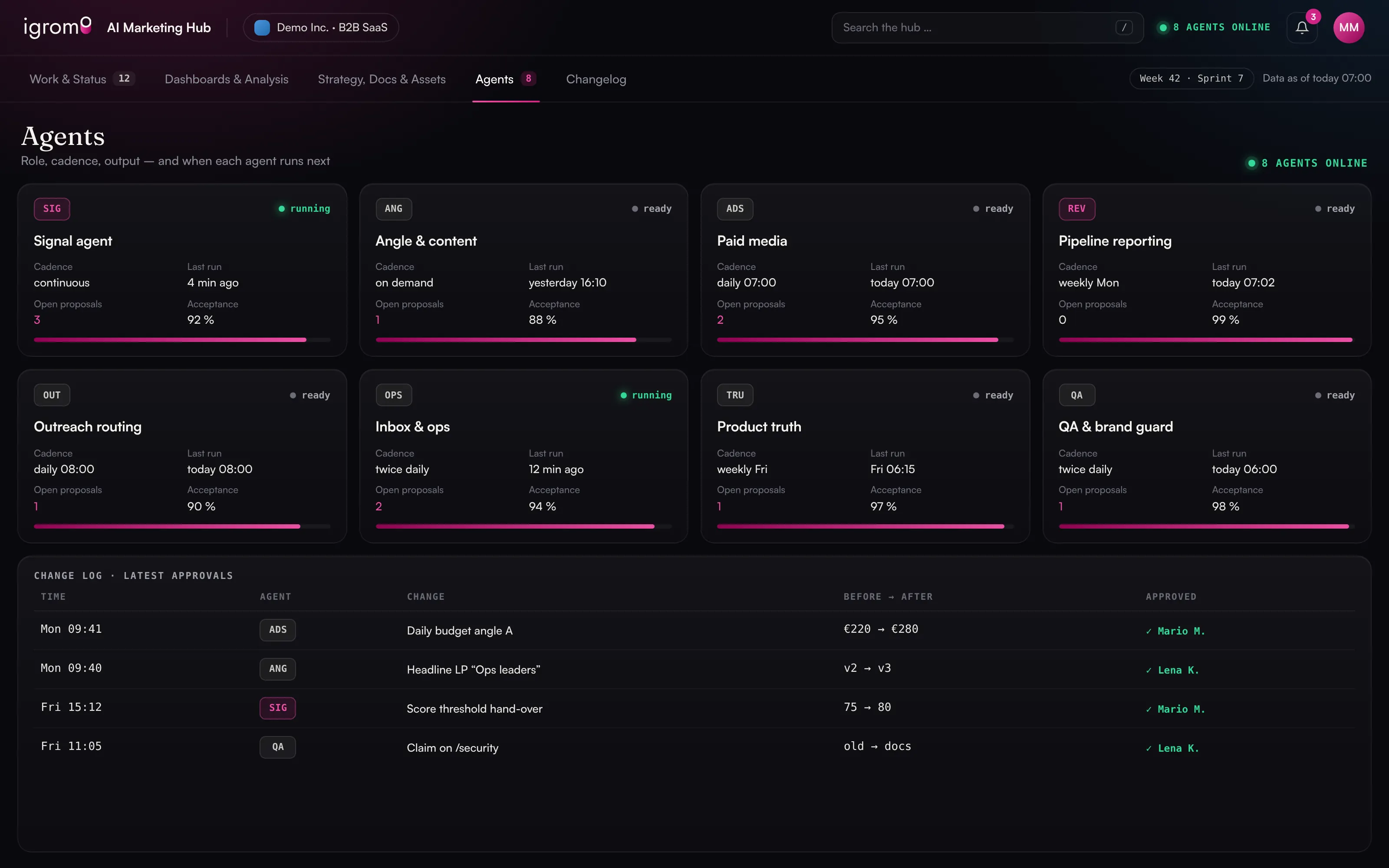Open the notifications bell icon
The height and width of the screenshot is (868, 1389).
[x=1302, y=27]
